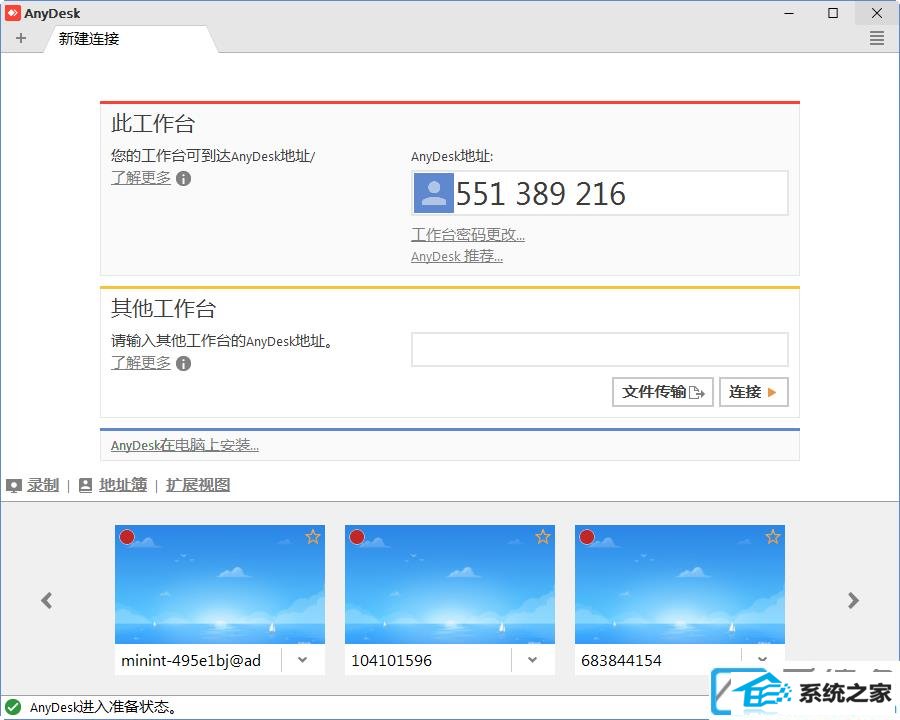Screen dimensions: 900x720
Task: Open 了解更多 link in 此工作台 section
Action: (141, 178)
